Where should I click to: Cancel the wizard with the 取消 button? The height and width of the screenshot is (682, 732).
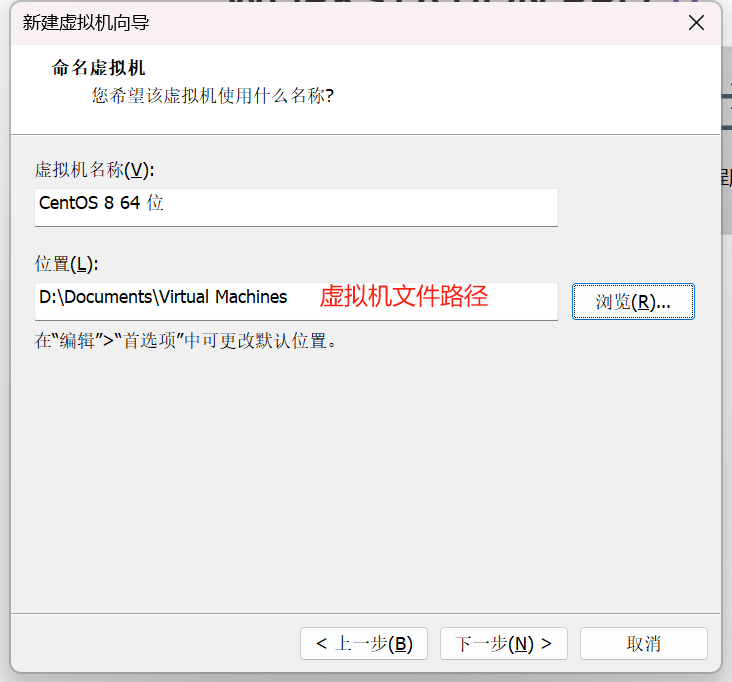pos(643,643)
